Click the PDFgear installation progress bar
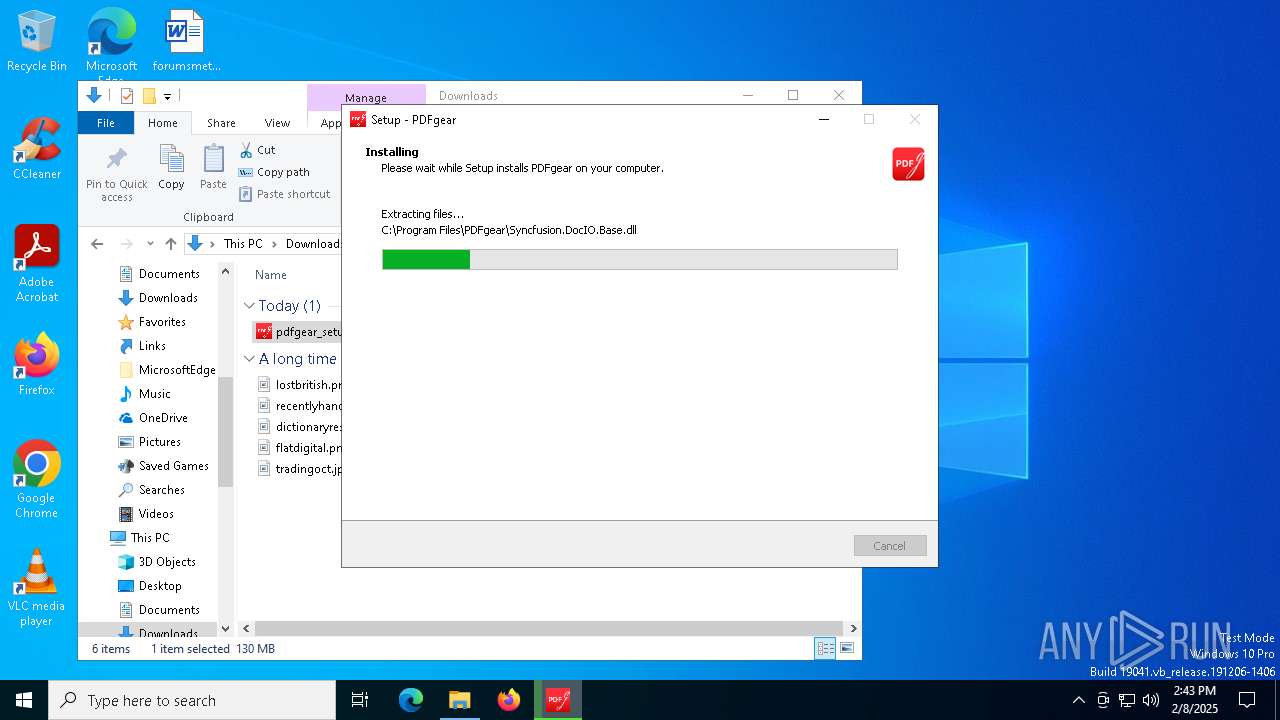 coord(640,260)
